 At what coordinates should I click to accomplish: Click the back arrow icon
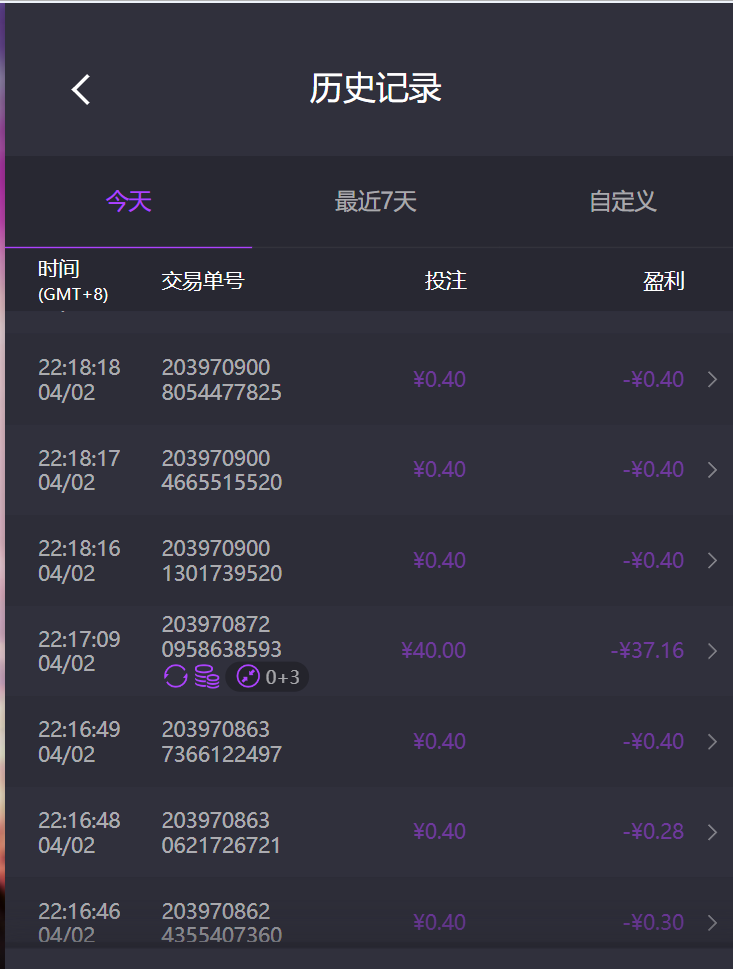(81, 89)
